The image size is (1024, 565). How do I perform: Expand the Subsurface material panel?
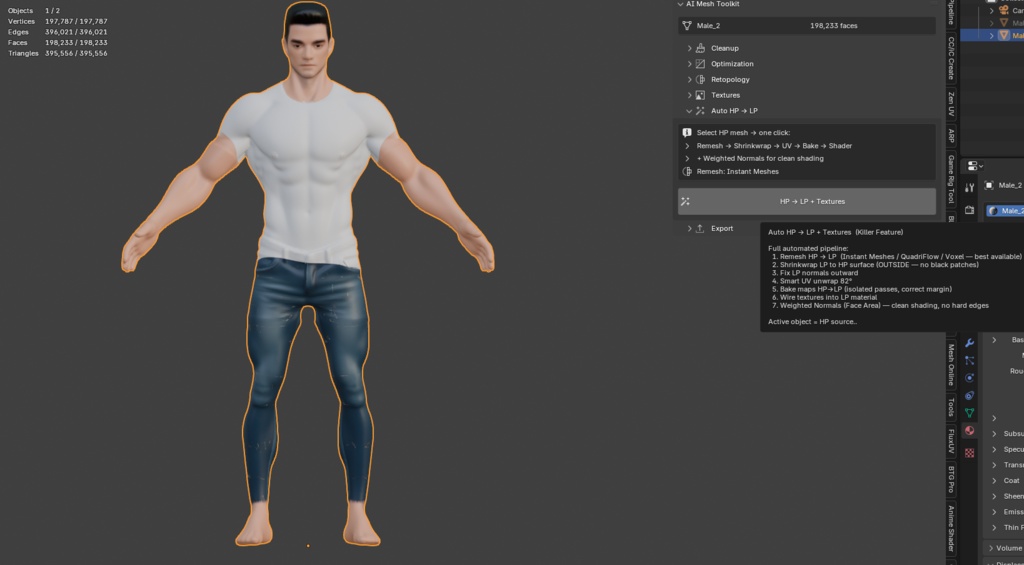995,434
